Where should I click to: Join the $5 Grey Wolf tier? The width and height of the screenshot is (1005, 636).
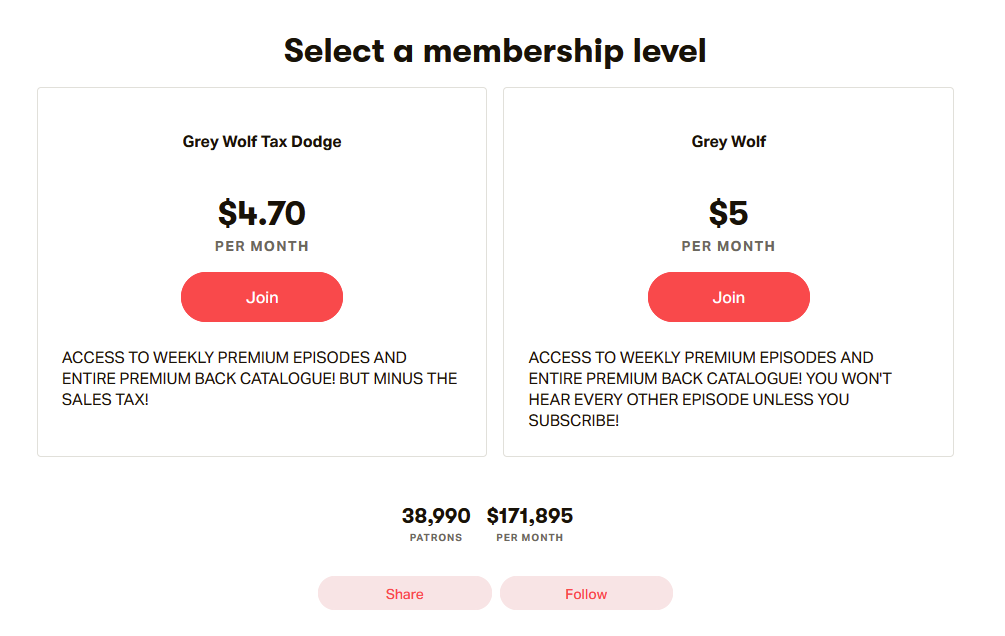click(x=729, y=297)
